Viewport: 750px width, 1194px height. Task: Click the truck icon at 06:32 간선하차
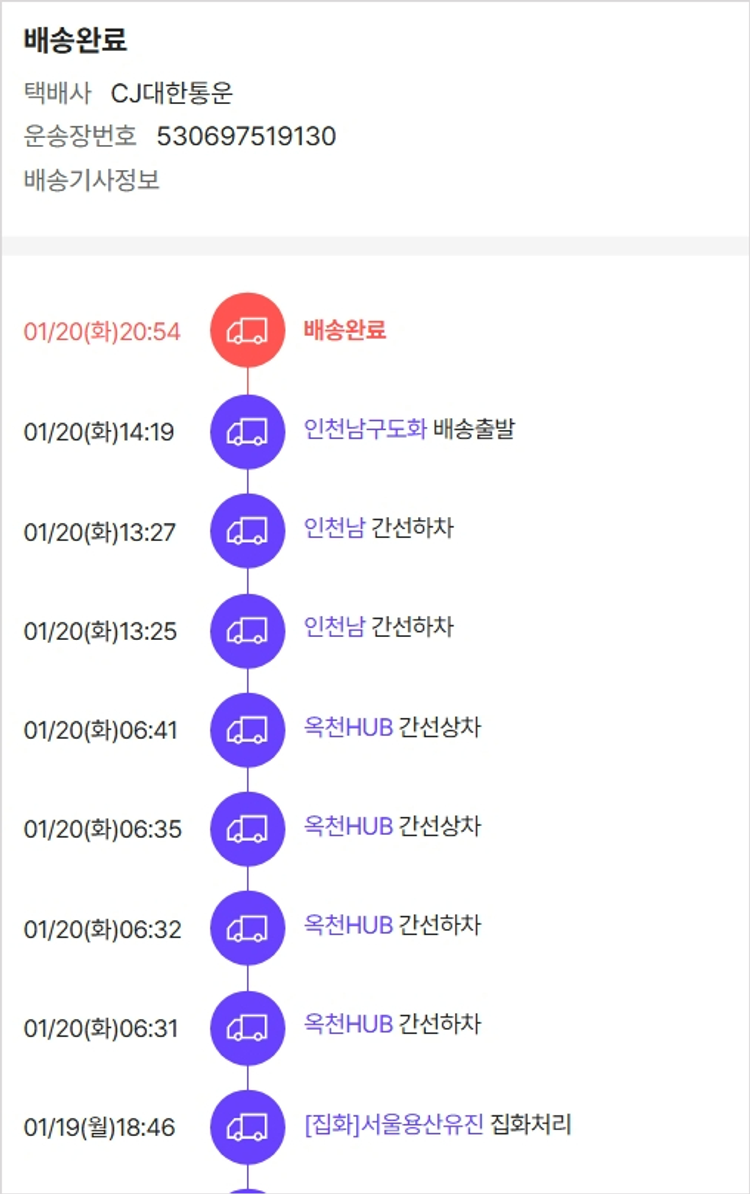point(247,929)
